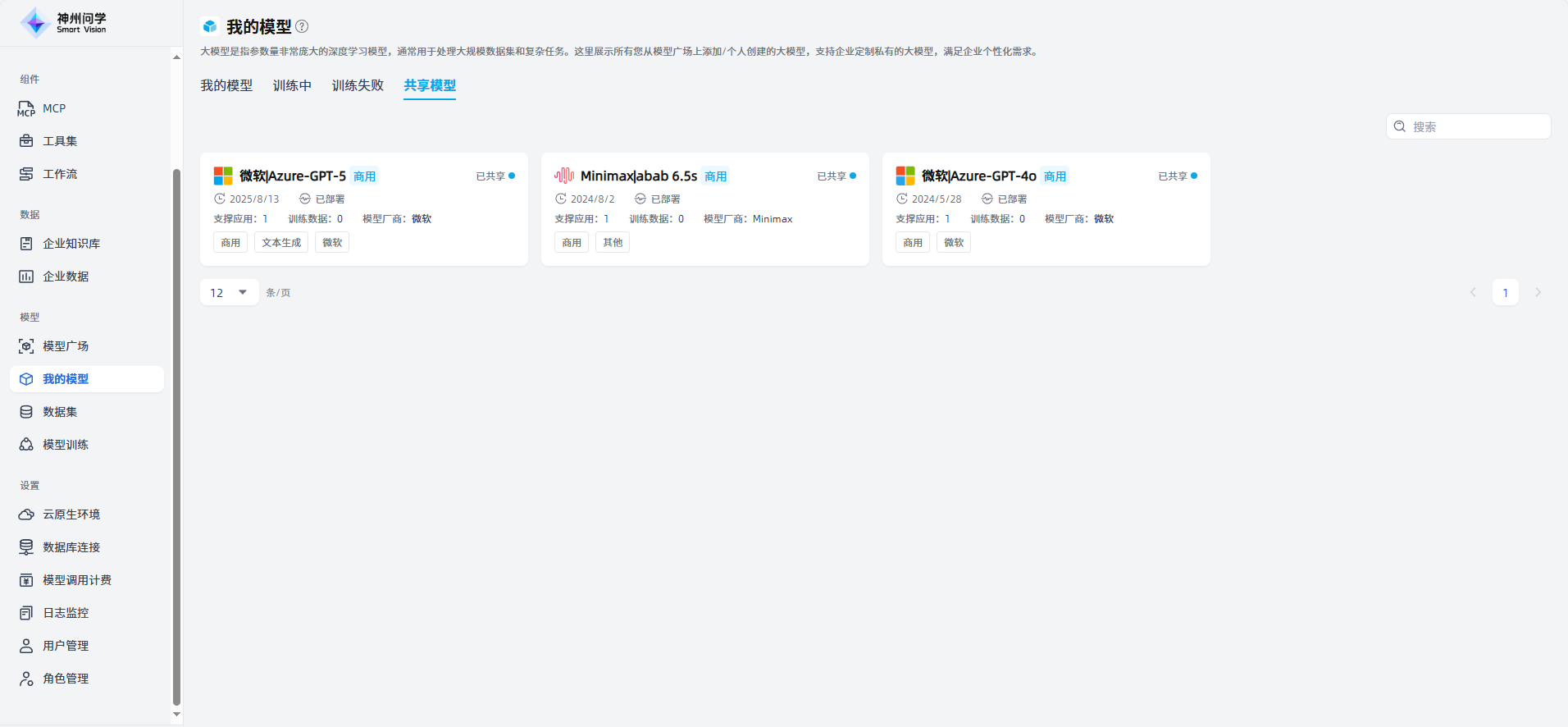1568x727 pixels.
Task: Switch to the 训练中 tab
Action: click(292, 85)
